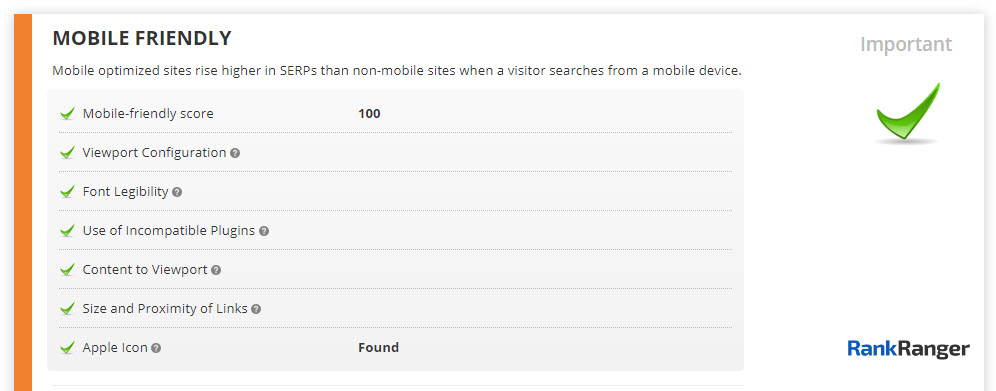This screenshot has width=996, height=391.
Task: Open help icon beside Viewport Configuration
Action: [x=235, y=153]
